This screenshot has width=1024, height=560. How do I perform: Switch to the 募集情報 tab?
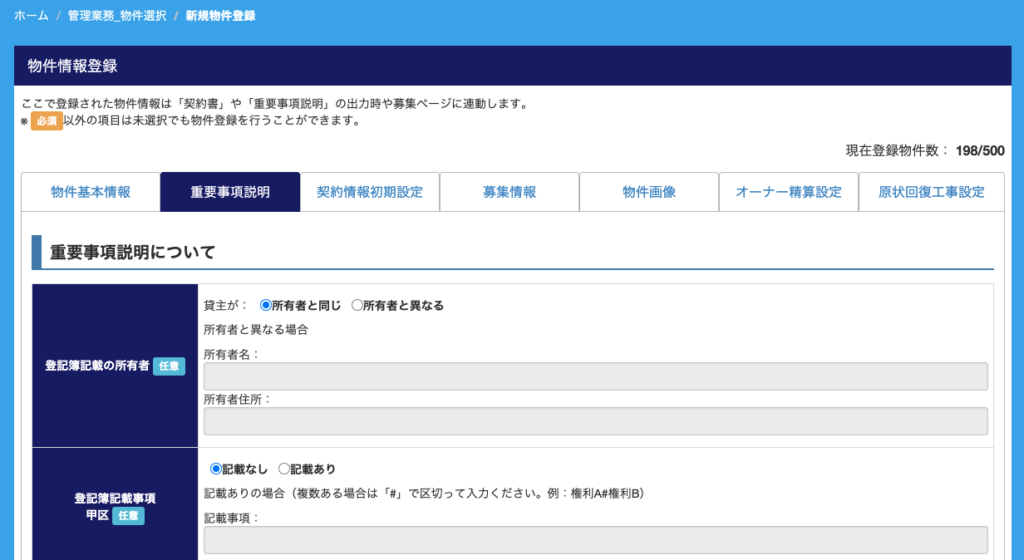(x=509, y=192)
